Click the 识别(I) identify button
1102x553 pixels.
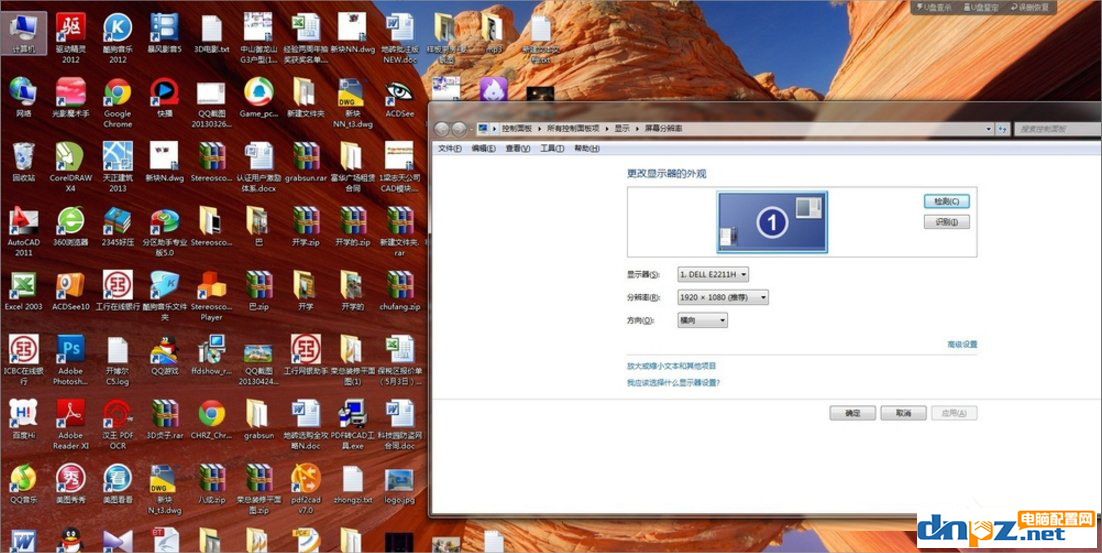(947, 222)
